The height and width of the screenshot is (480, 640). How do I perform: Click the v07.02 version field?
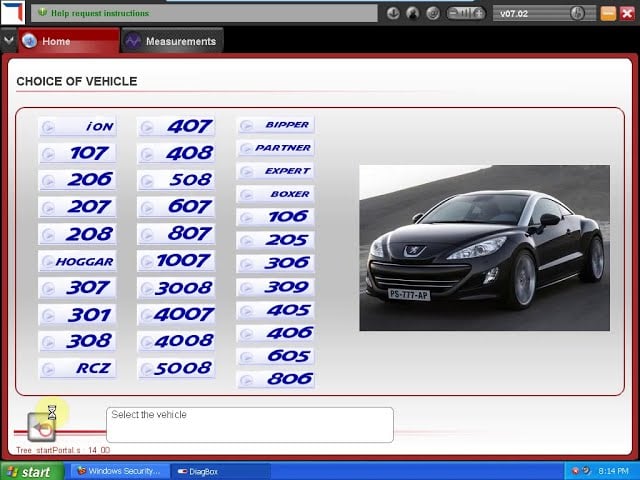coord(544,13)
